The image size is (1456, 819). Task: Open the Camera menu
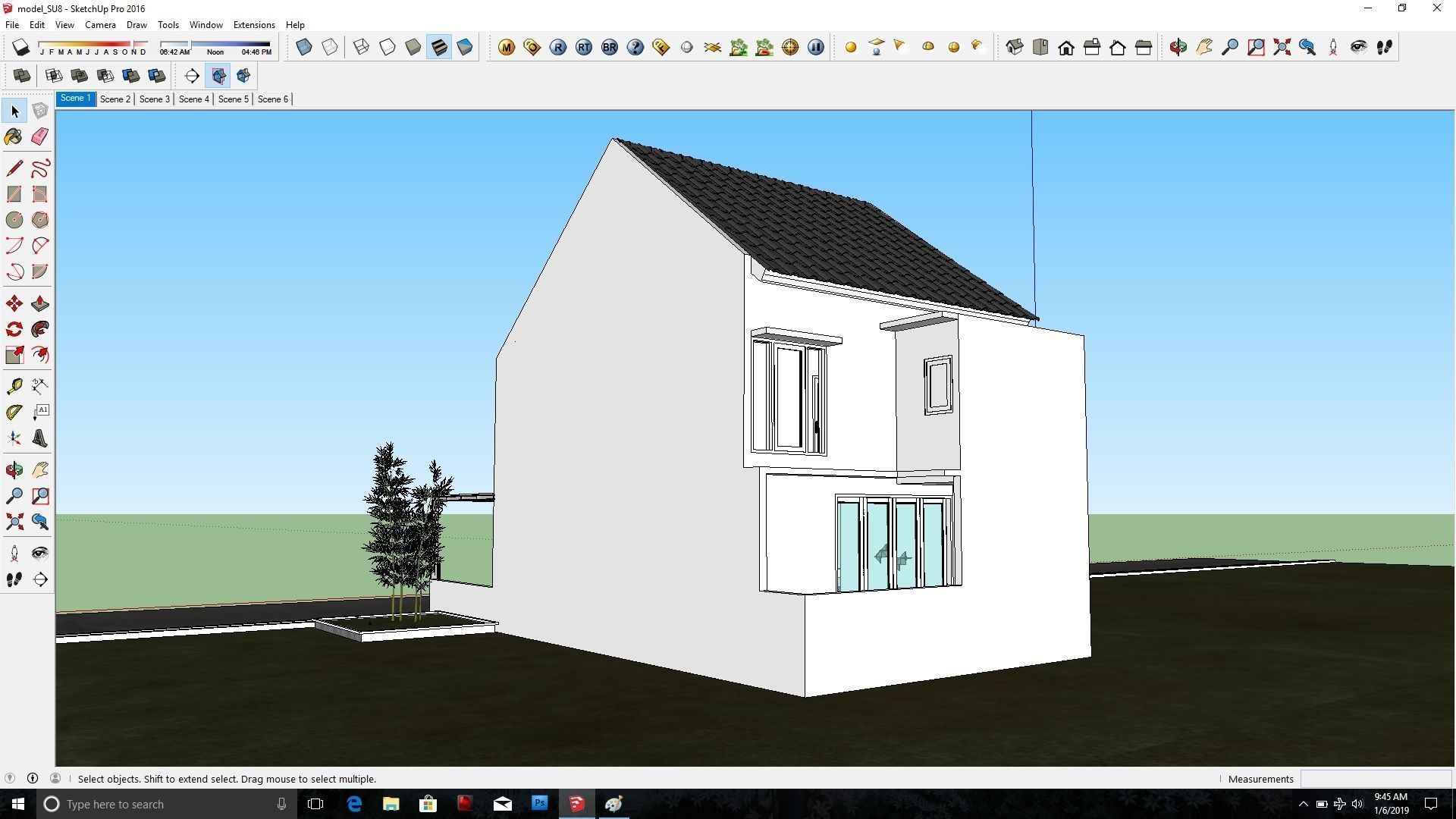click(x=100, y=24)
